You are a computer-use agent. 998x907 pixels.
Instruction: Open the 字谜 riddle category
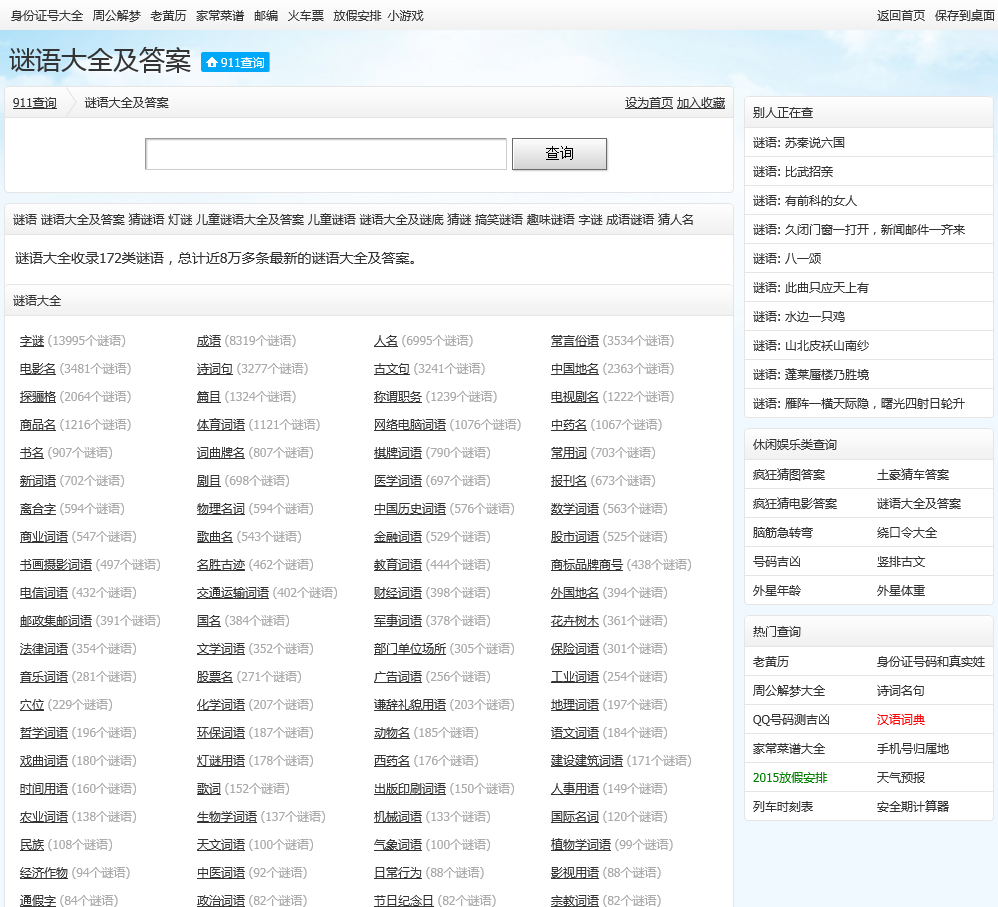click(32, 341)
